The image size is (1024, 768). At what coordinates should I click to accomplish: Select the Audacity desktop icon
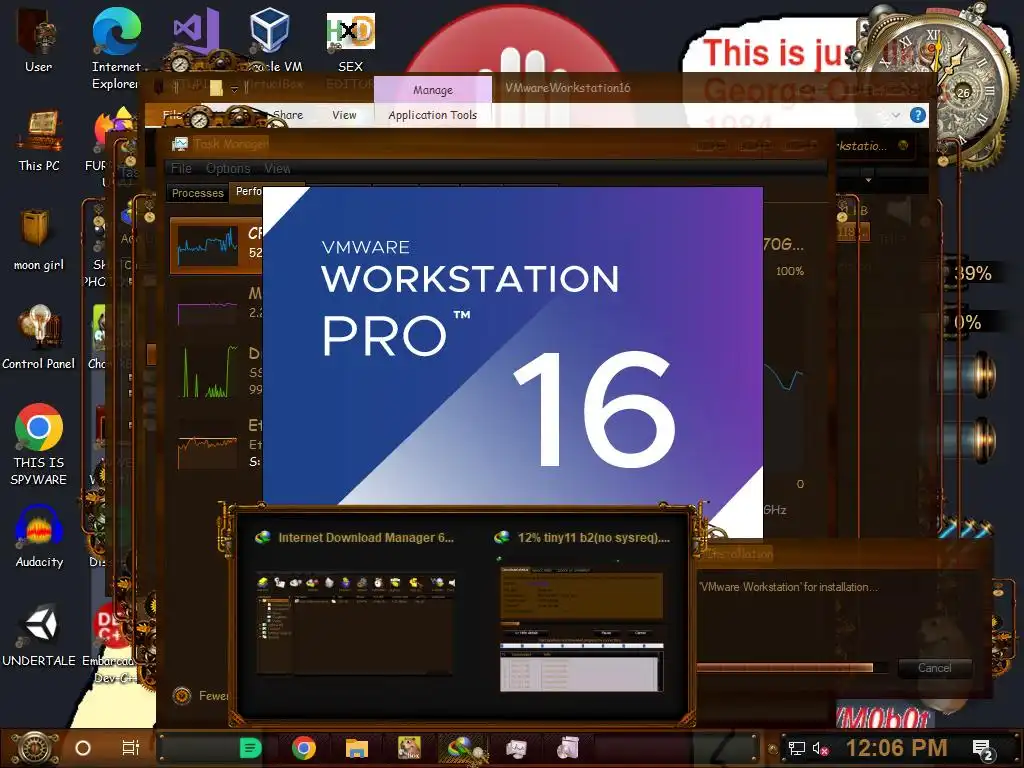click(x=39, y=536)
